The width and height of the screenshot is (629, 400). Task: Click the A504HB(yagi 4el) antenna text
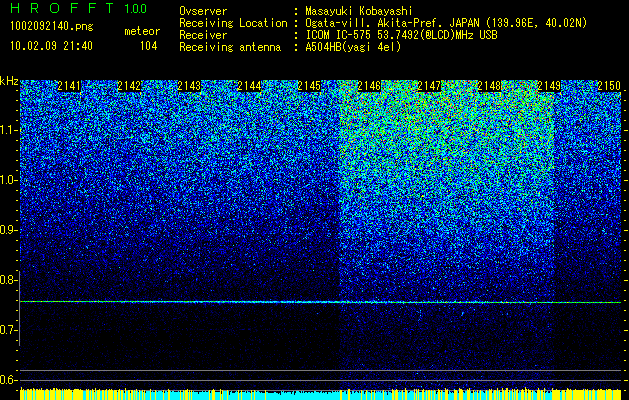tap(353, 47)
